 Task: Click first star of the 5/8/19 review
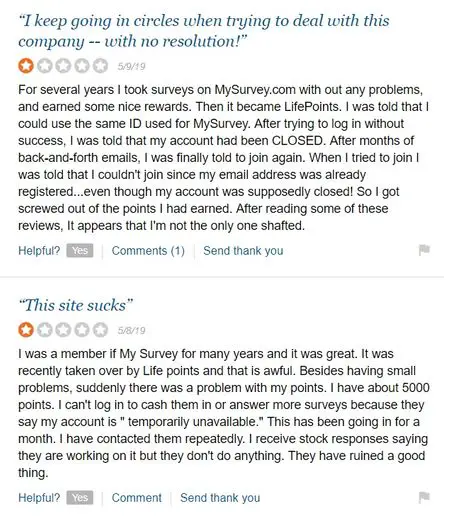(x=26, y=330)
